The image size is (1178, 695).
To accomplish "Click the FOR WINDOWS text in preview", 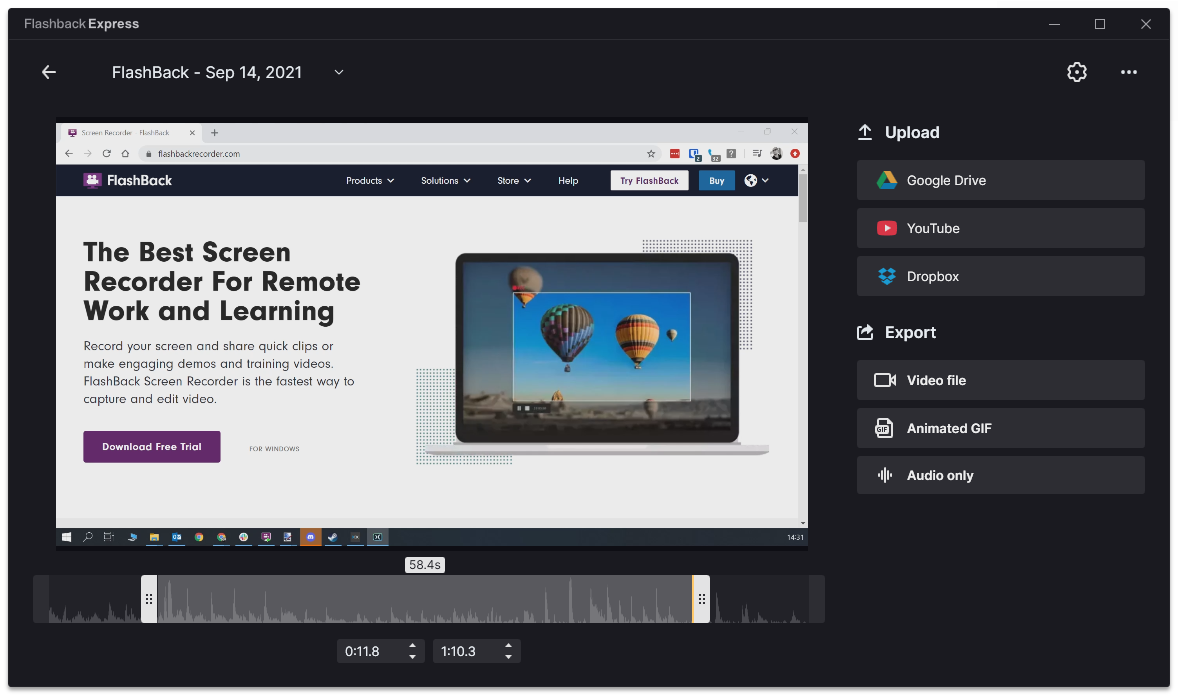I will coord(274,449).
